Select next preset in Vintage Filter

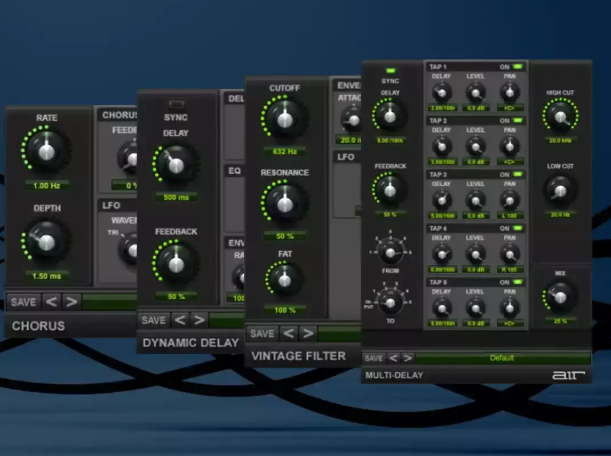(x=308, y=333)
